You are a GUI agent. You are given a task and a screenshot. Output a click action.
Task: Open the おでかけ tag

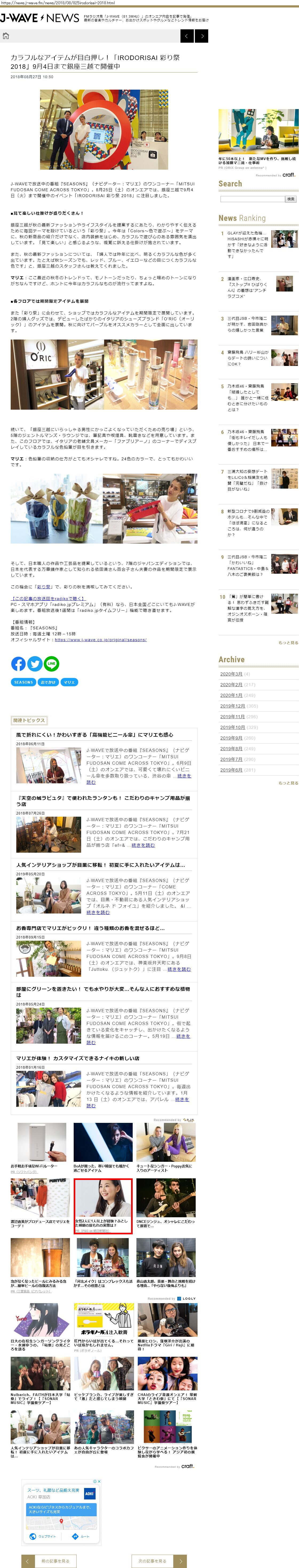tap(48, 682)
